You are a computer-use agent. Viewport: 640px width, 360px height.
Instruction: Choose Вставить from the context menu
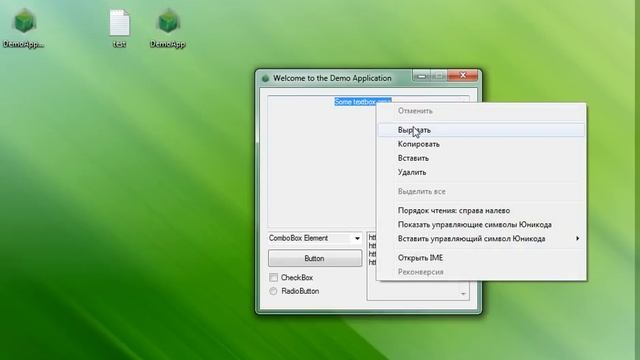coord(481,158)
